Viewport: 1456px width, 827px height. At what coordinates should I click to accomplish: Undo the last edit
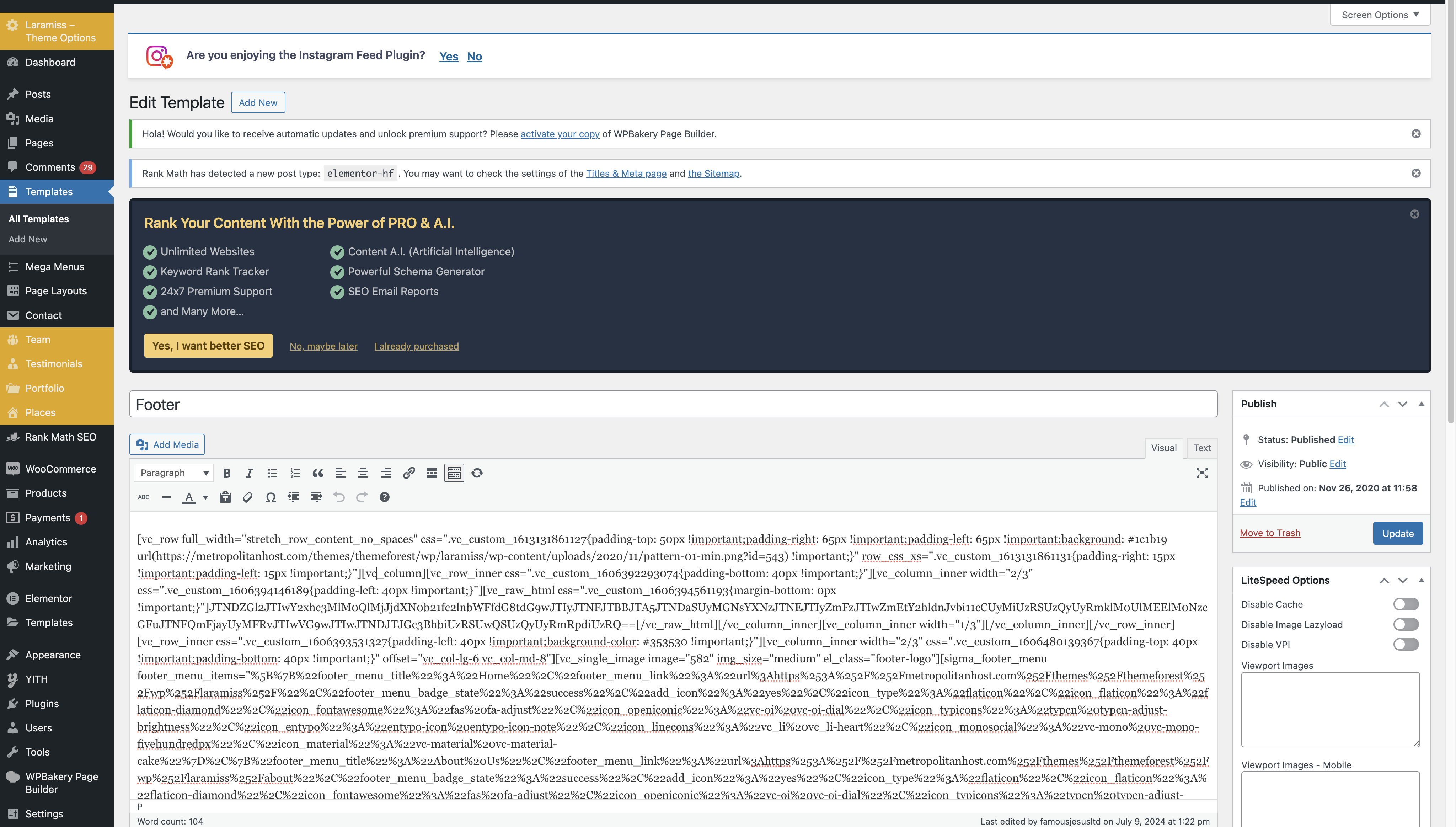[x=339, y=497]
